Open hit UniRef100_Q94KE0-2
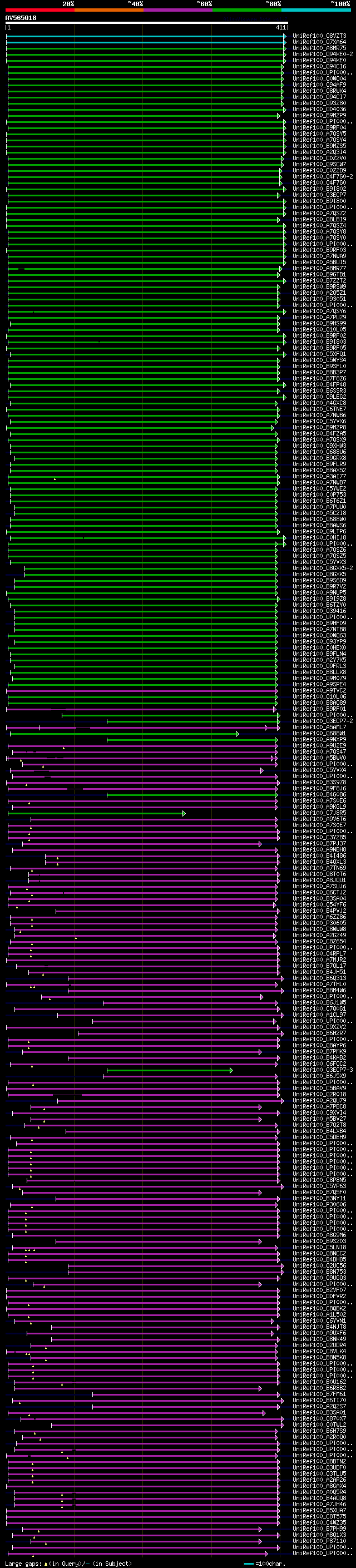 tap(323, 54)
